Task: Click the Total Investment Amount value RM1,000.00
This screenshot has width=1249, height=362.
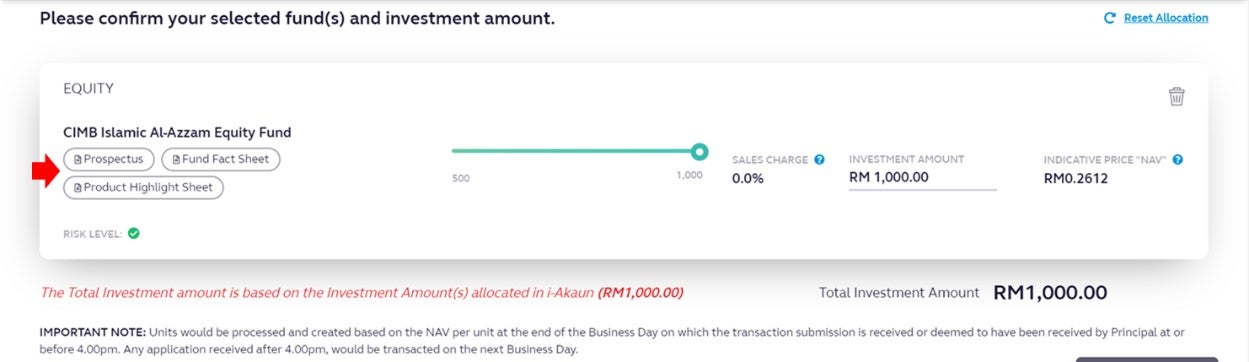Action: pos(1050,293)
